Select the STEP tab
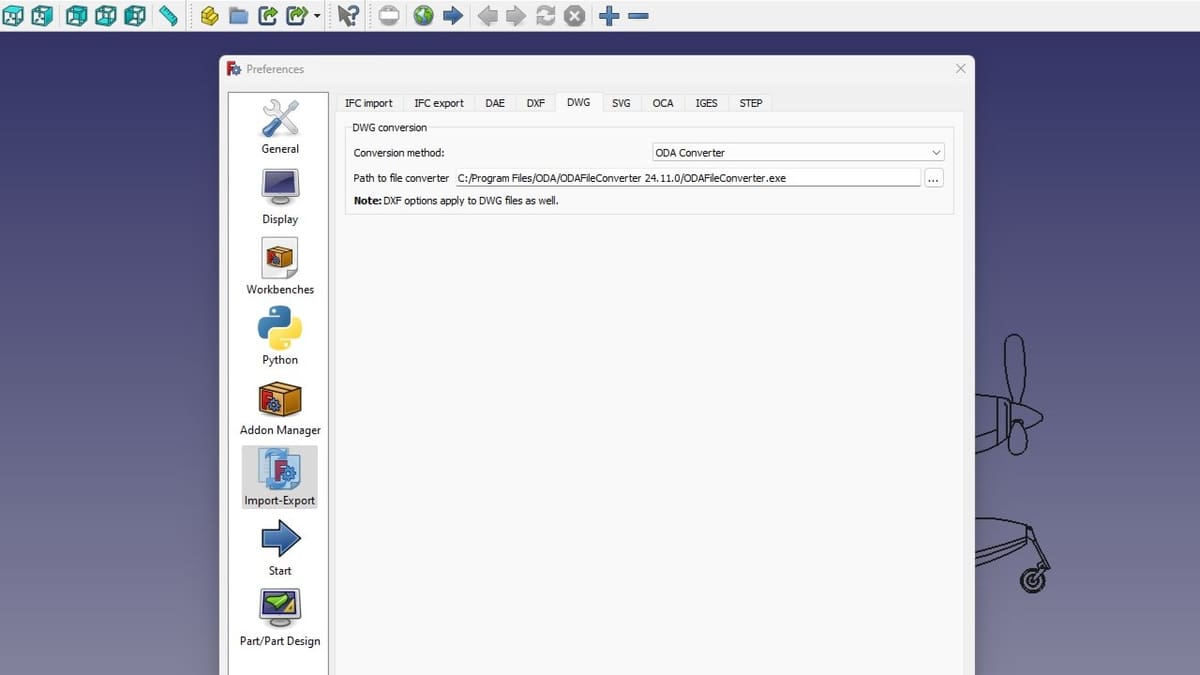 tap(750, 103)
